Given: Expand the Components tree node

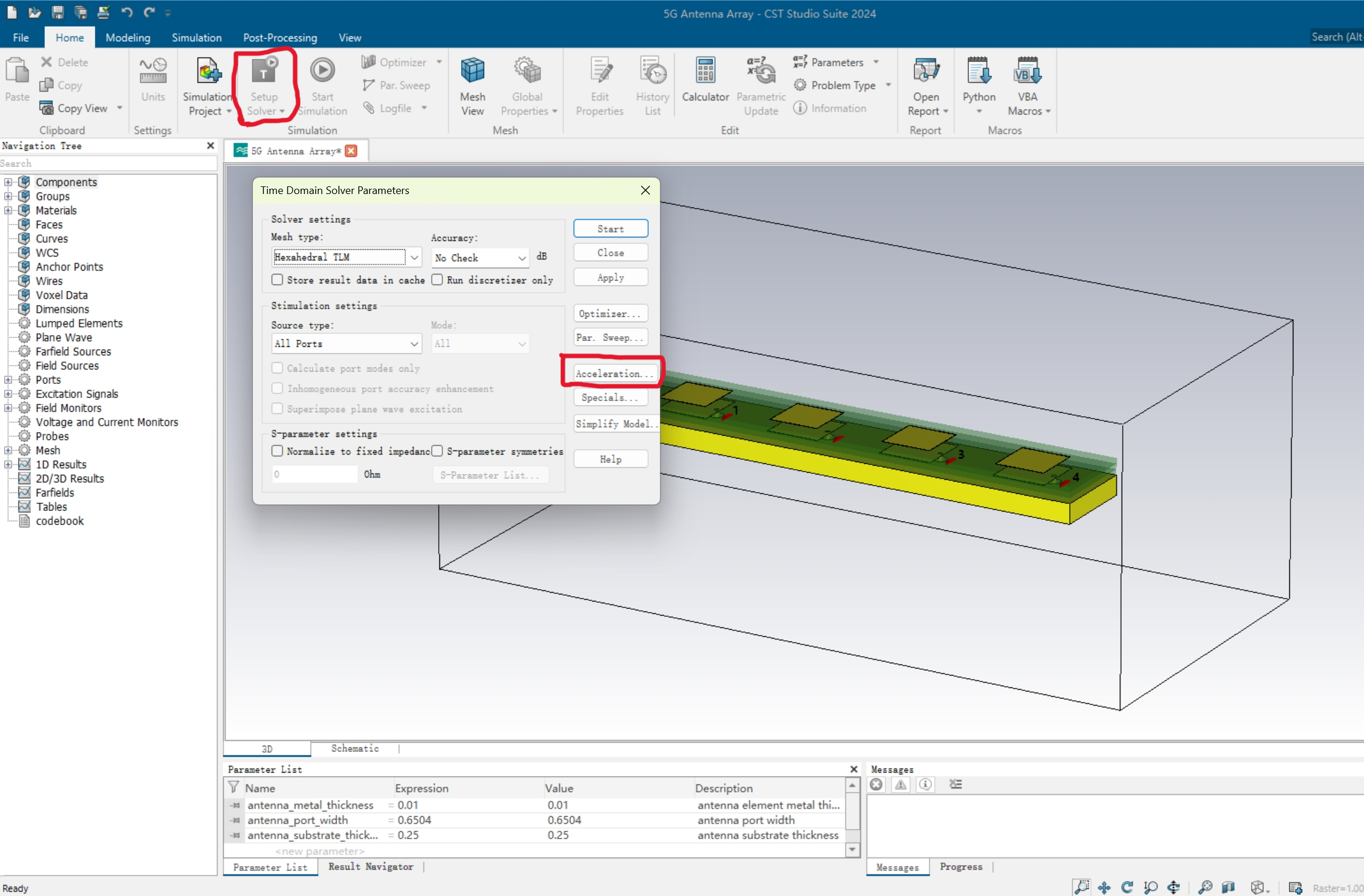Looking at the screenshot, I should [x=8, y=182].
